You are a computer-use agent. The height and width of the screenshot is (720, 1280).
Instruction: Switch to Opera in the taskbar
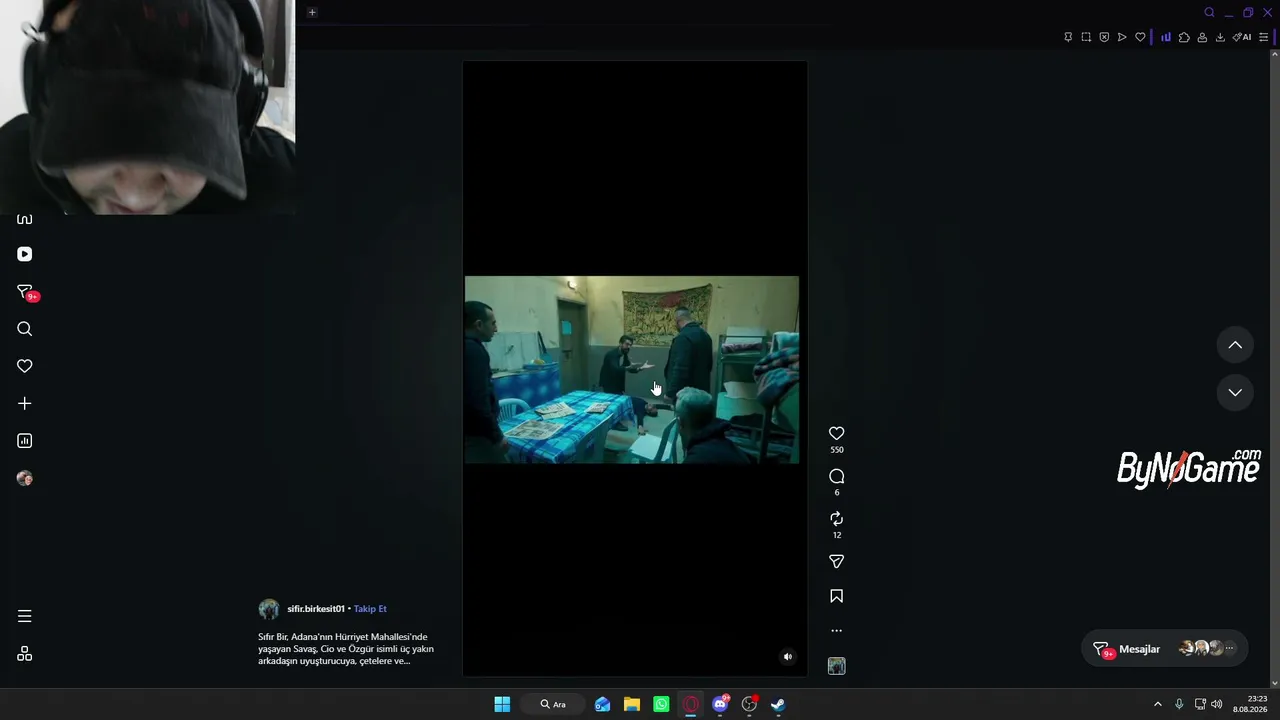pyautogui.click(x=691, y=704)
